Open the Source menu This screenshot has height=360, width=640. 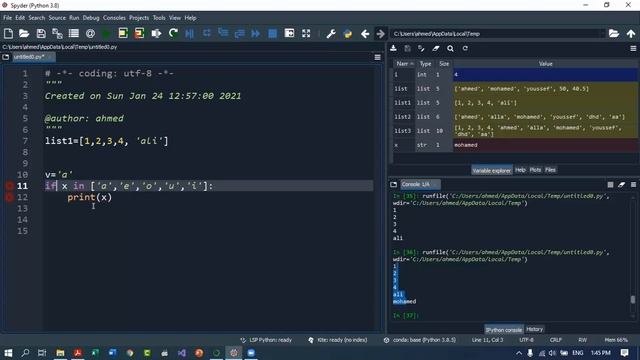coord(57,18)
